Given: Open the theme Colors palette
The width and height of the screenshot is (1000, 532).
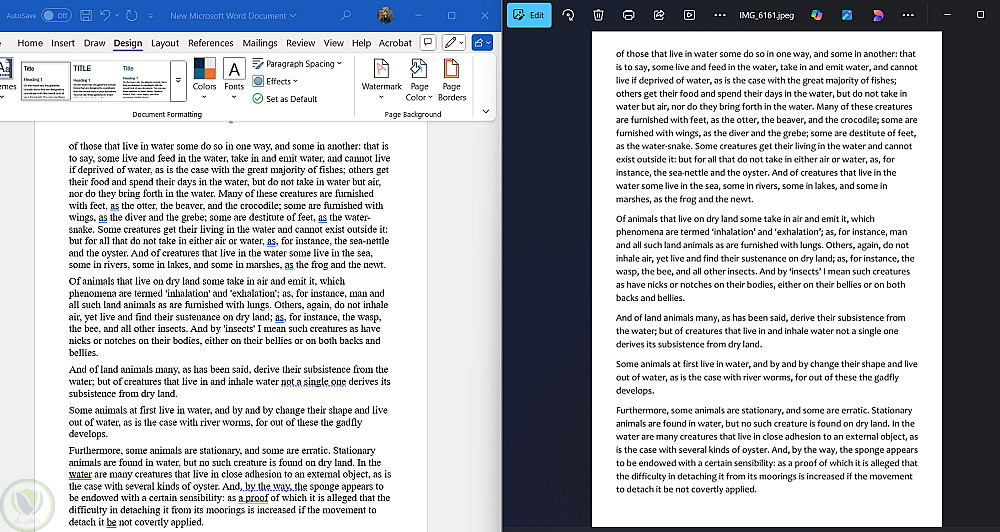Looking at the screenshot, I should [204, 78].
